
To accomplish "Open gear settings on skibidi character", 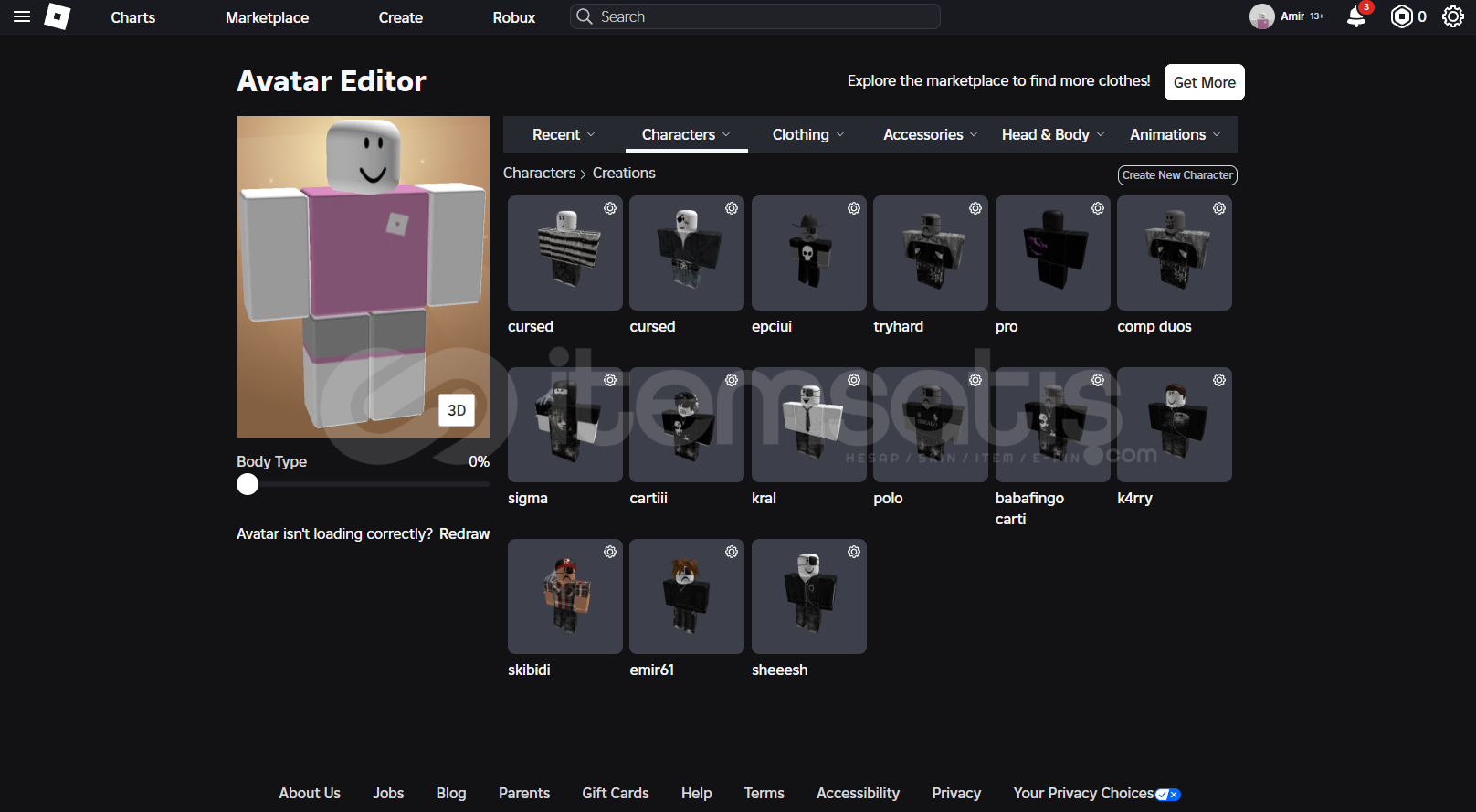I will (610, 552).
